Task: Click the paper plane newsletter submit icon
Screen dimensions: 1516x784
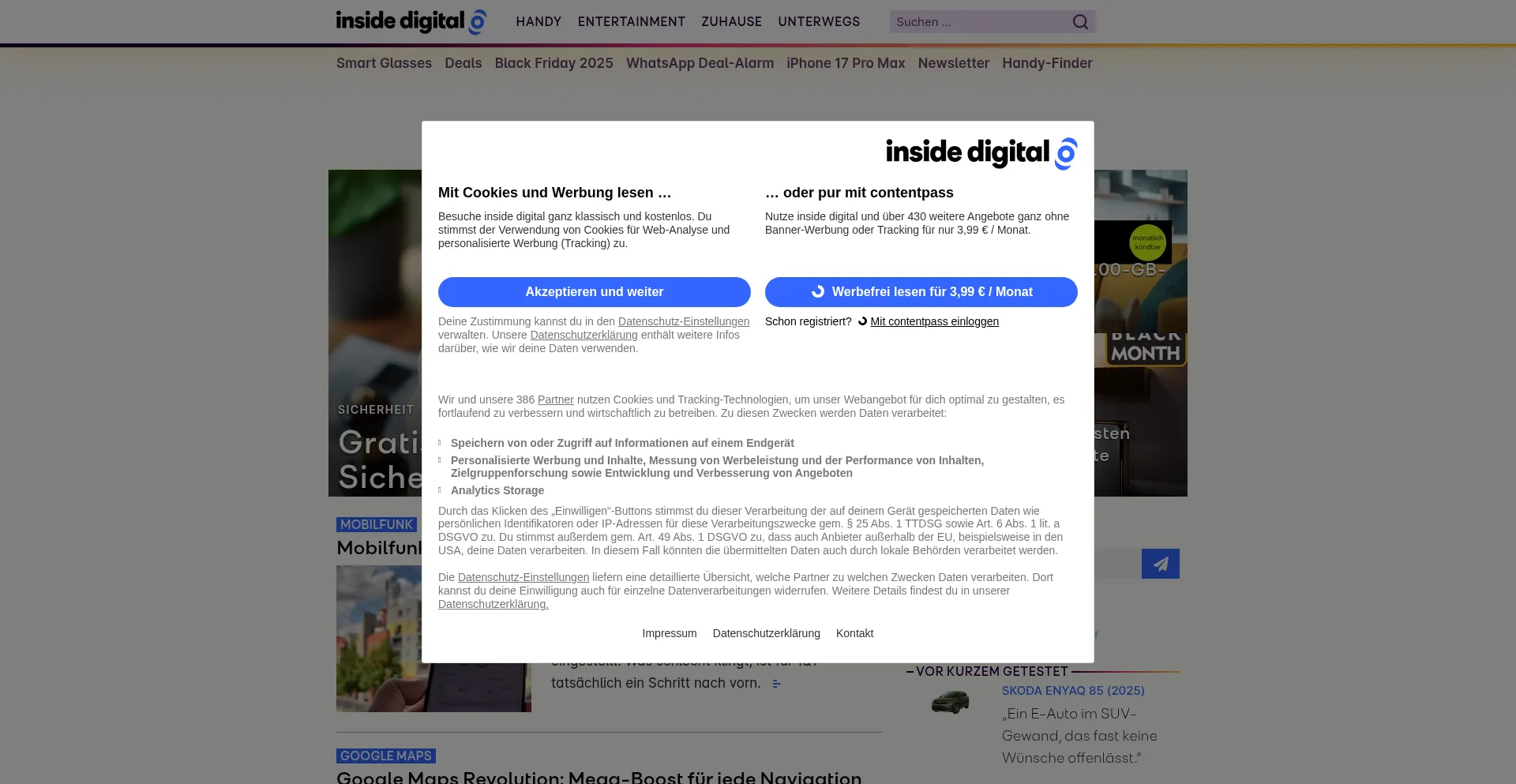Action: [x=1160, y=564]
